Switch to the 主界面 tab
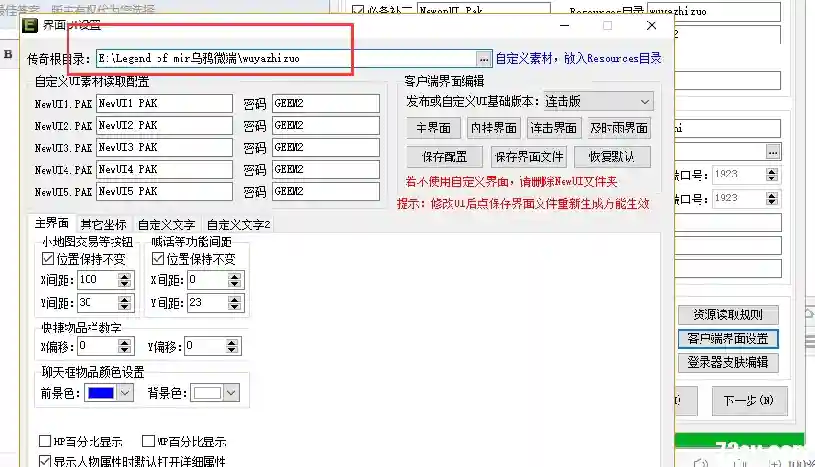This screenshot has height=467, width=815. pyautogui.click(x=51, y=224)
